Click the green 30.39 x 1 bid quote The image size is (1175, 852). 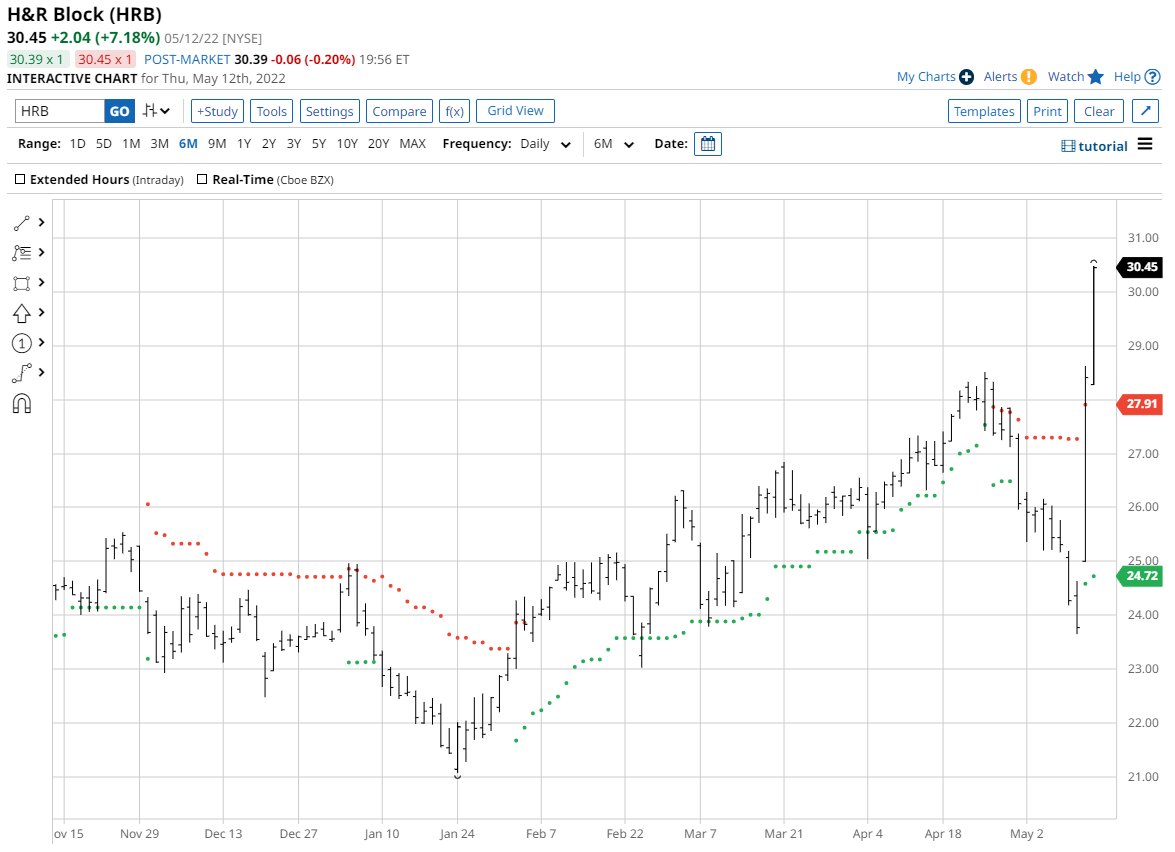point(37,59)
